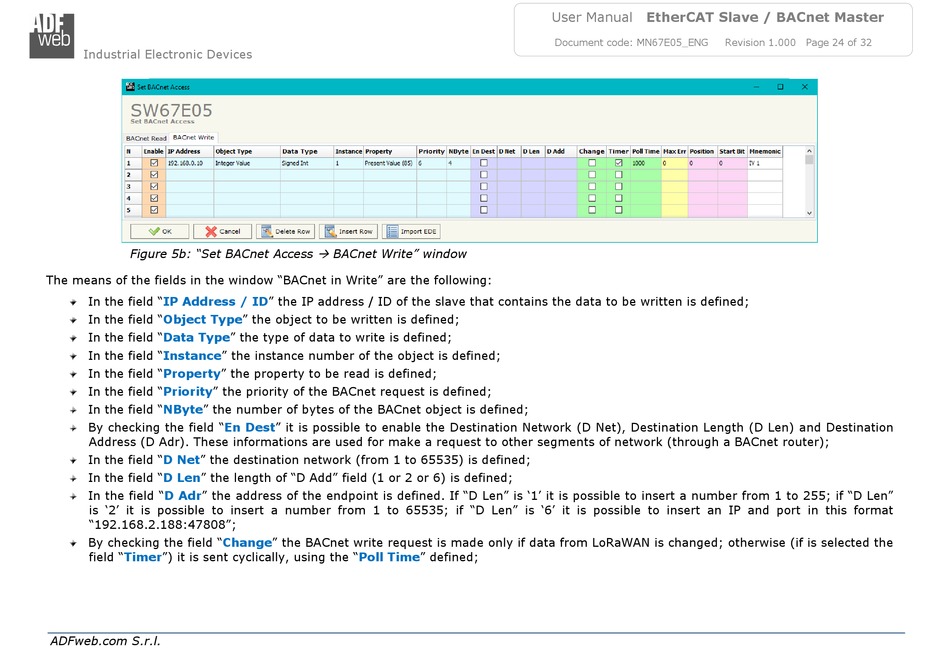This screenshot has width=950, height=659.
Task: Switch to the BACnet Read tab
Action: coord(146,138)
